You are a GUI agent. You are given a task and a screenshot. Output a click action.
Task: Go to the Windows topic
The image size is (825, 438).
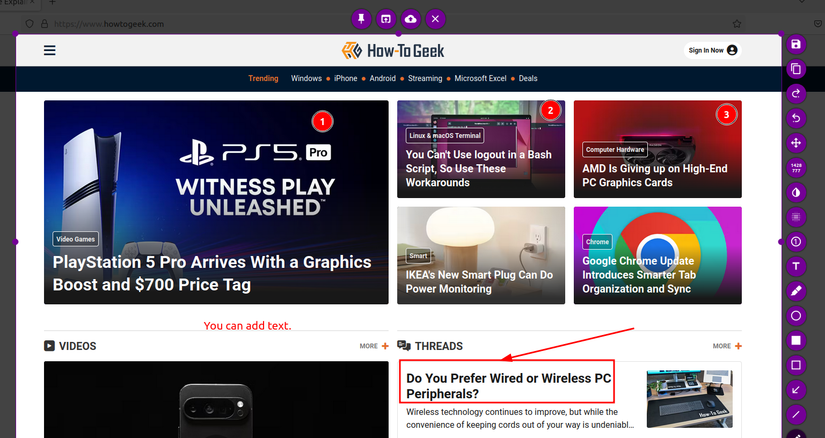click(x=306, y=78)
